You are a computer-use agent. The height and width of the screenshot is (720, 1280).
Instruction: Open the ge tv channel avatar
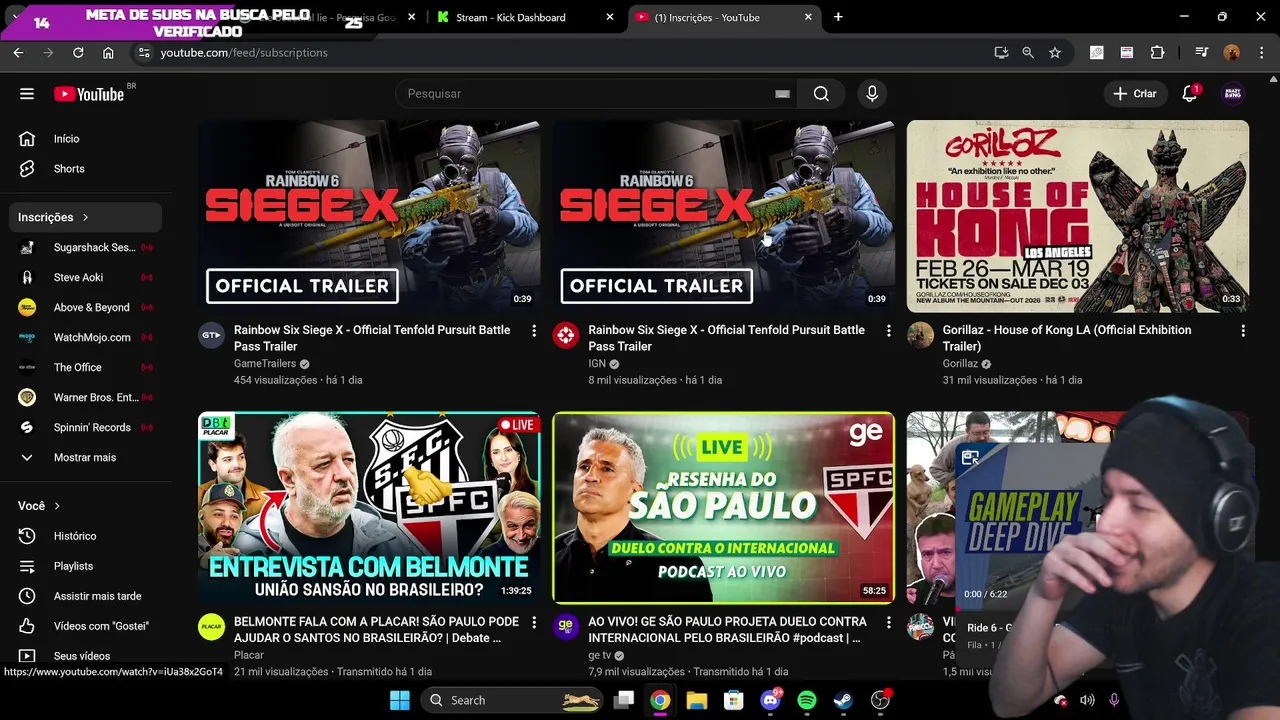point(566,627)
